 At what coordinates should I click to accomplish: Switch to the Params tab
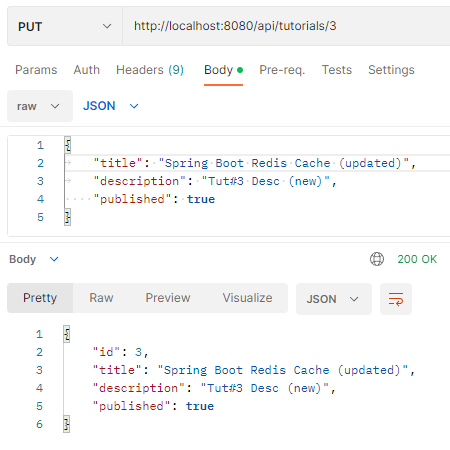point(36,70)
